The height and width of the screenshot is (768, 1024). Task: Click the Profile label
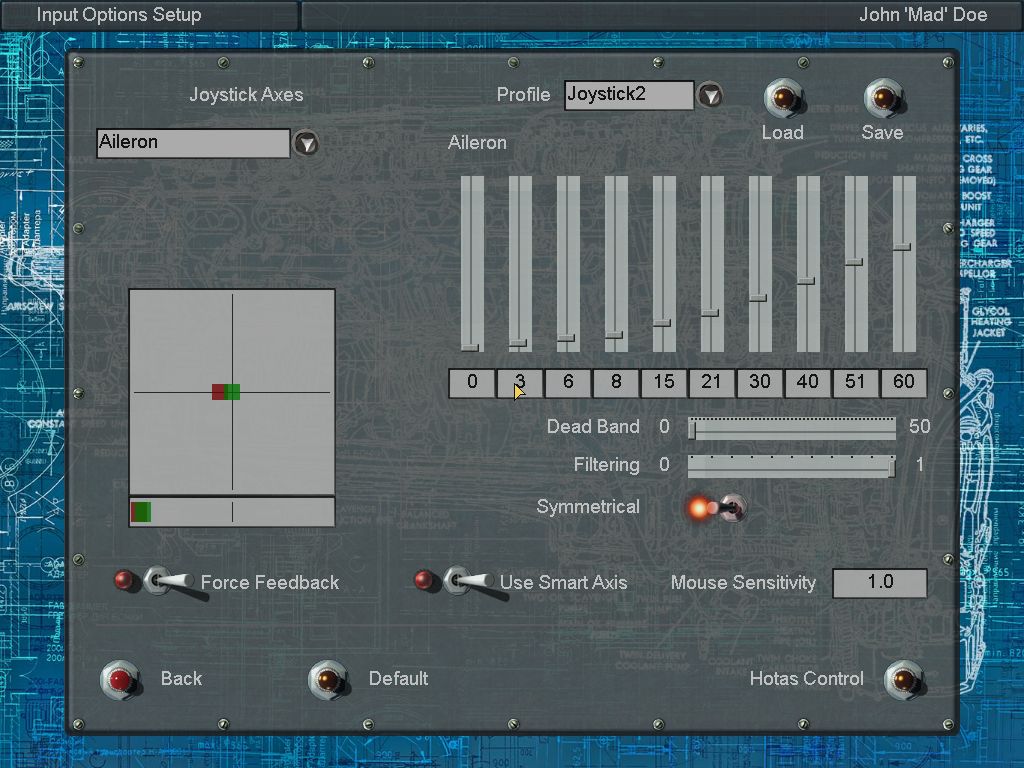click(523, 95)
